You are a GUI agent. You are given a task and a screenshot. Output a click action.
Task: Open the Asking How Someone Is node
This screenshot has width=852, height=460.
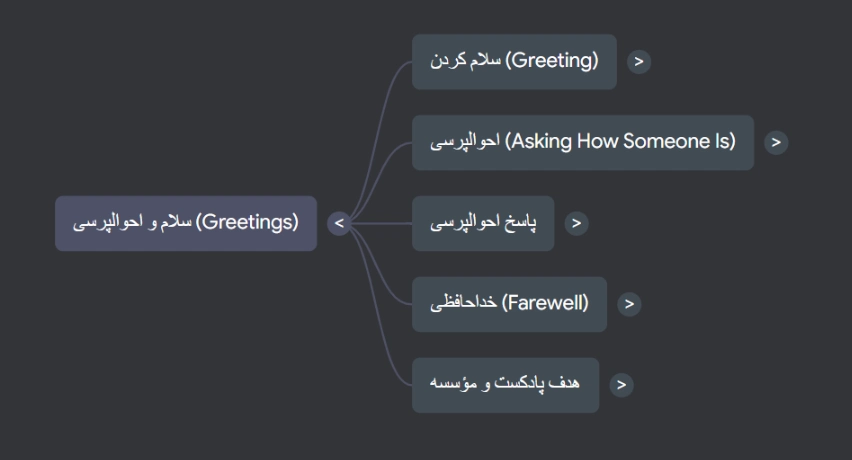click(x=582, y=142)
